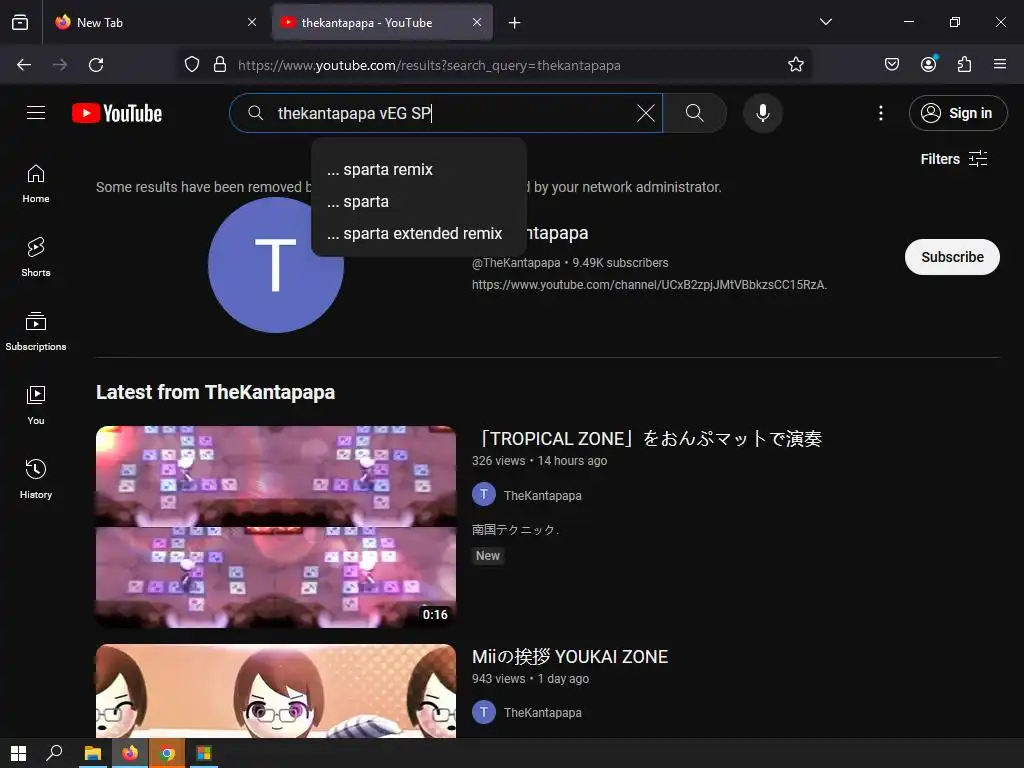Viewport: 1024px width, 768px height.
Task: Click TheKantapapa name under TROPICAL ZONE video
Action: click(542, 496)
